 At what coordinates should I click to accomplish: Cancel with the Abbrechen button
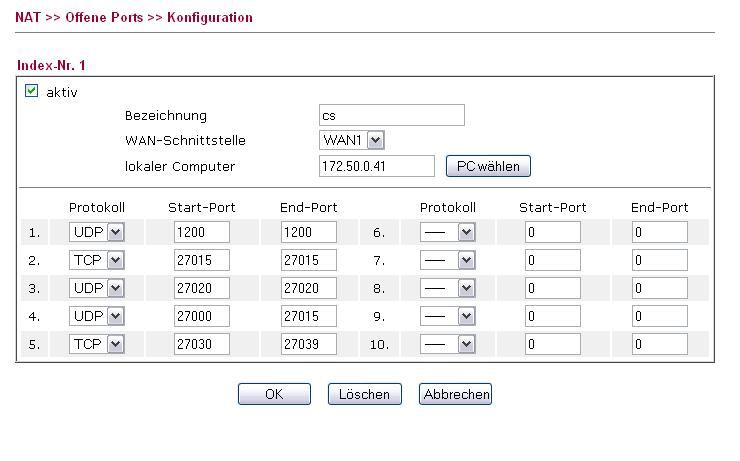point(455,394)
